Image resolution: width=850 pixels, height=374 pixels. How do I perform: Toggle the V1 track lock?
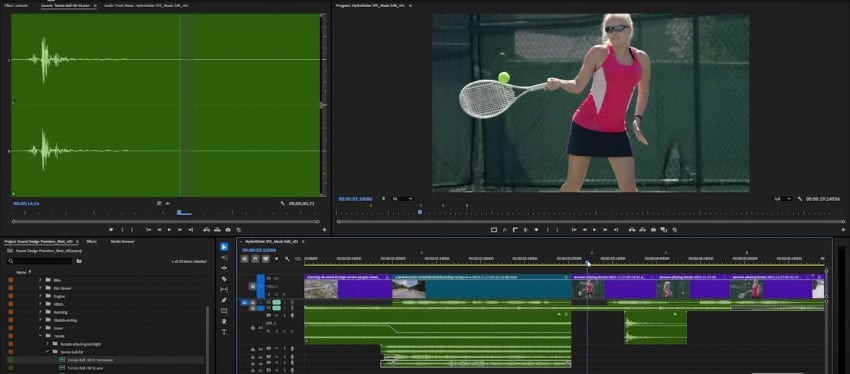pyautogui.click(x=253, y=286)
